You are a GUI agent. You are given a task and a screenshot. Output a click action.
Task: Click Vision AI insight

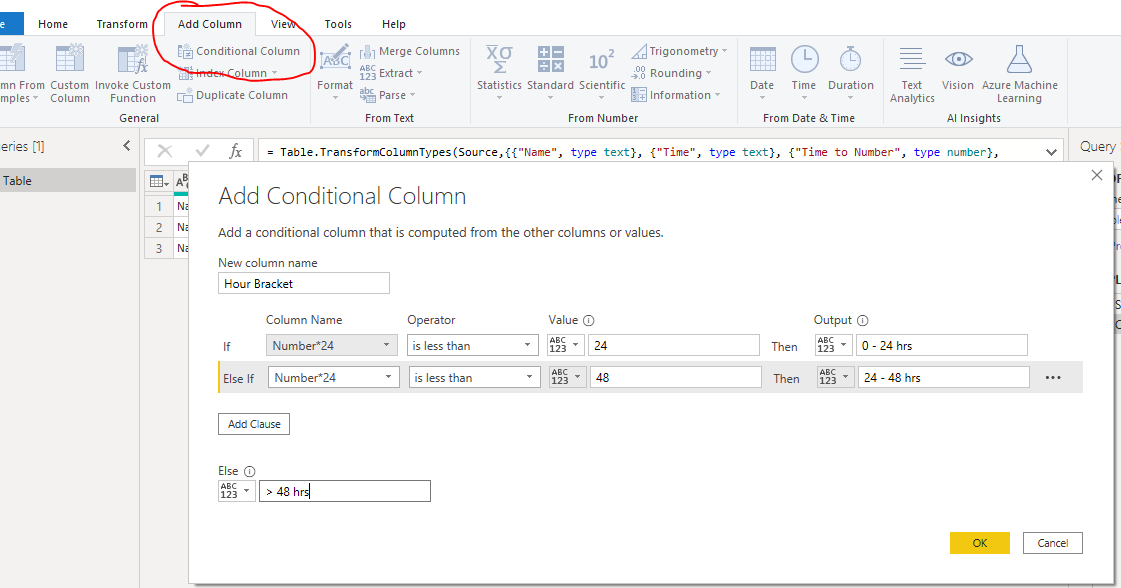pyautogui.click(x=958, y=68)
